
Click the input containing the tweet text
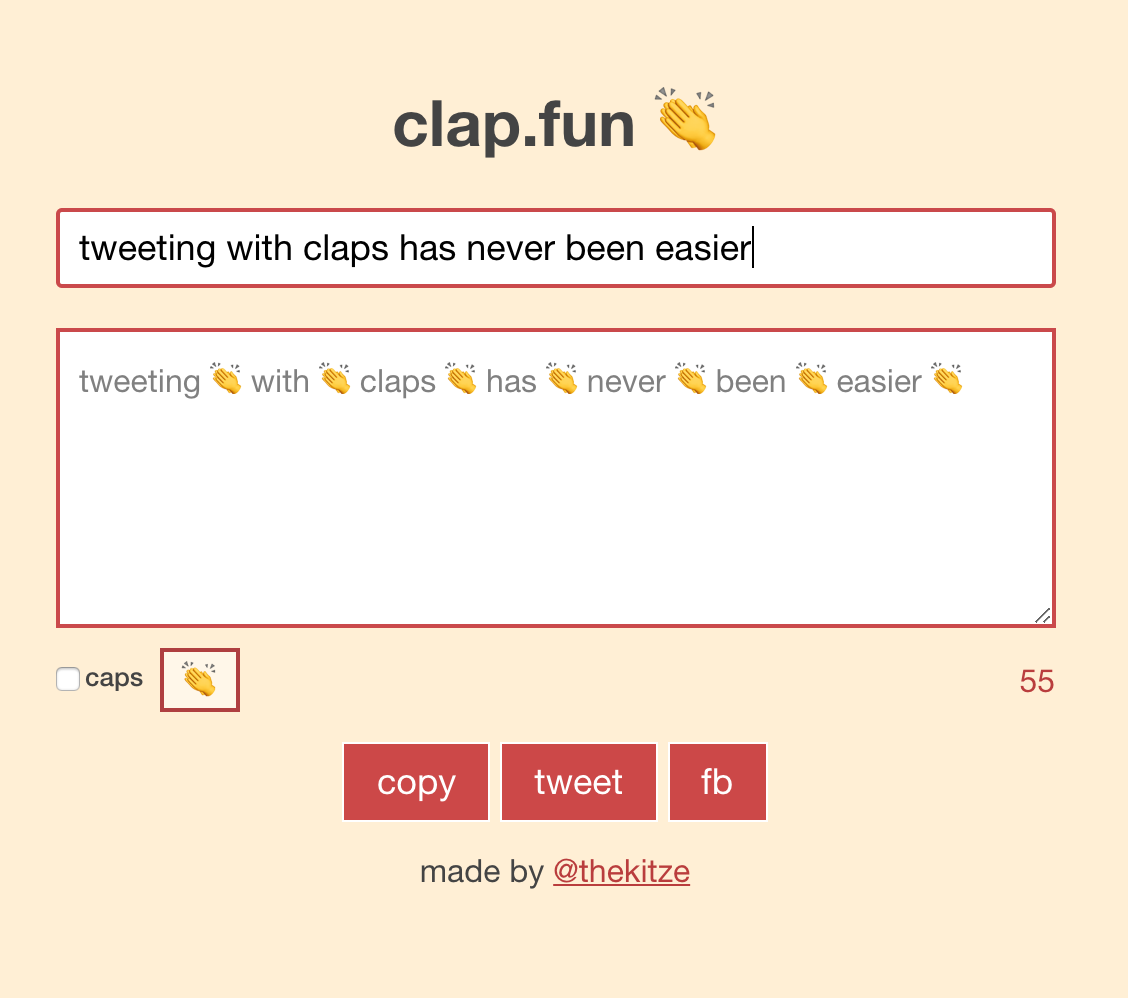click(x=556, y=248)
